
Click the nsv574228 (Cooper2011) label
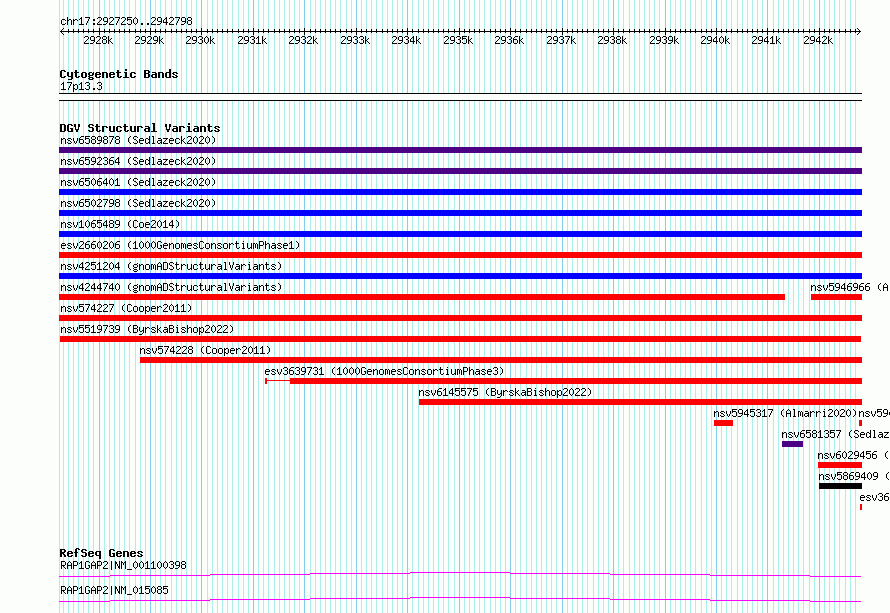(205, 350)
